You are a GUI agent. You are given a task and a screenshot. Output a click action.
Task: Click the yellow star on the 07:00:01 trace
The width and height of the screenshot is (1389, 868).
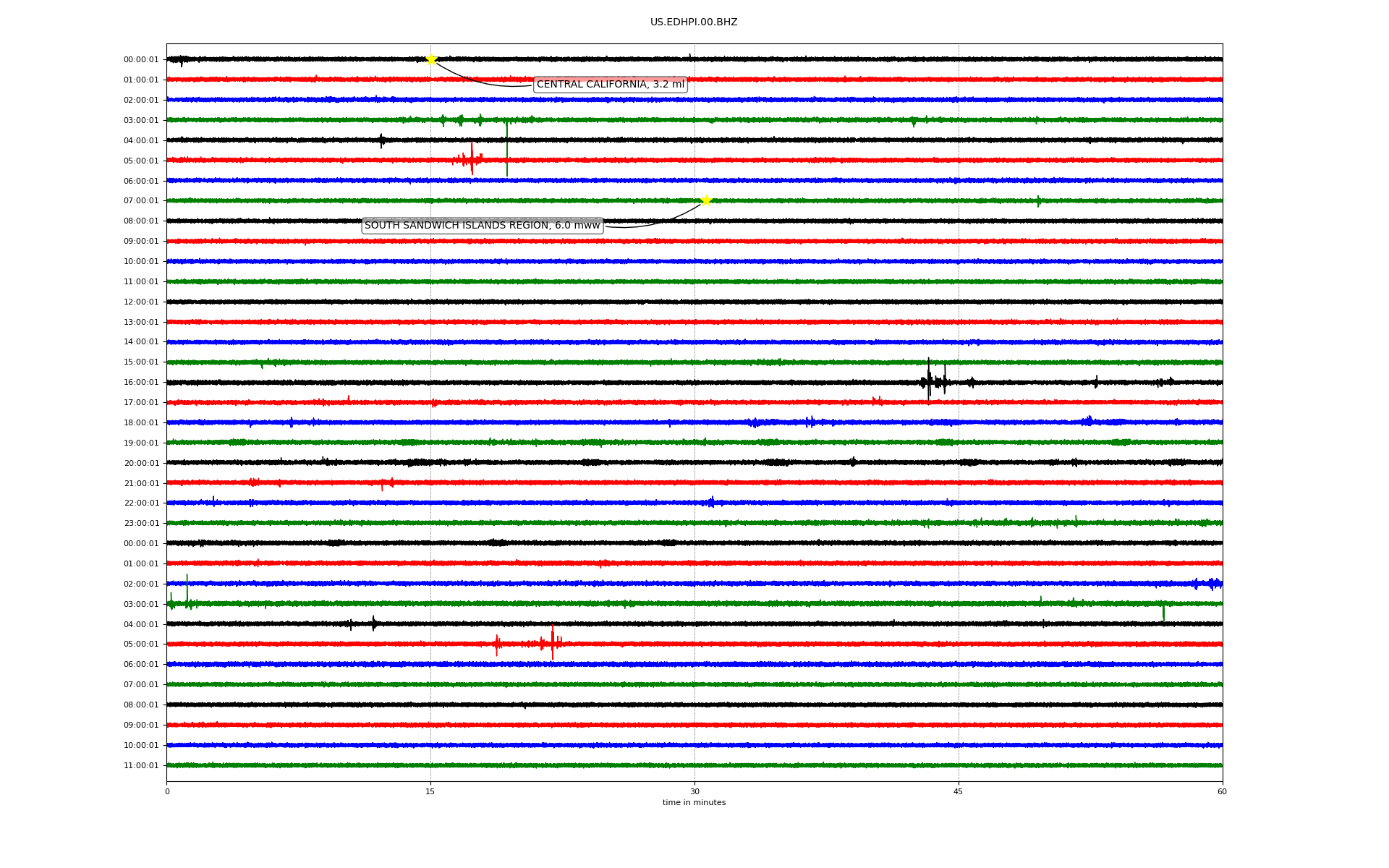click(706, 200)
